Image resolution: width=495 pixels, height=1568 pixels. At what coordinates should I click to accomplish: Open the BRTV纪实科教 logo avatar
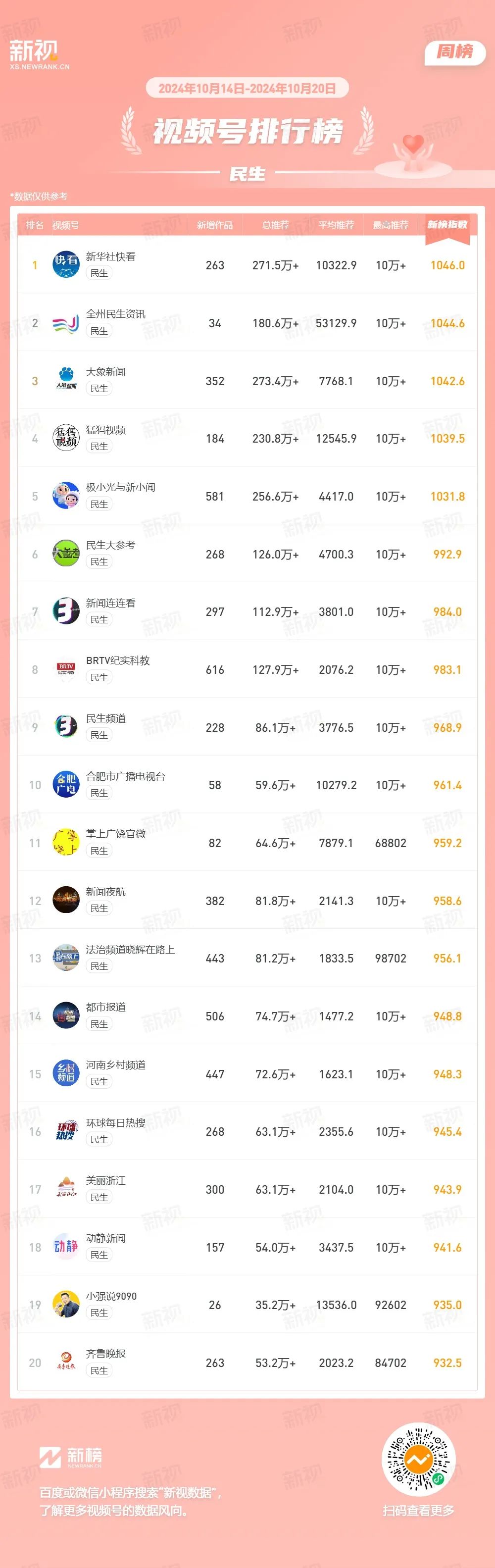(x=66, y=669)
